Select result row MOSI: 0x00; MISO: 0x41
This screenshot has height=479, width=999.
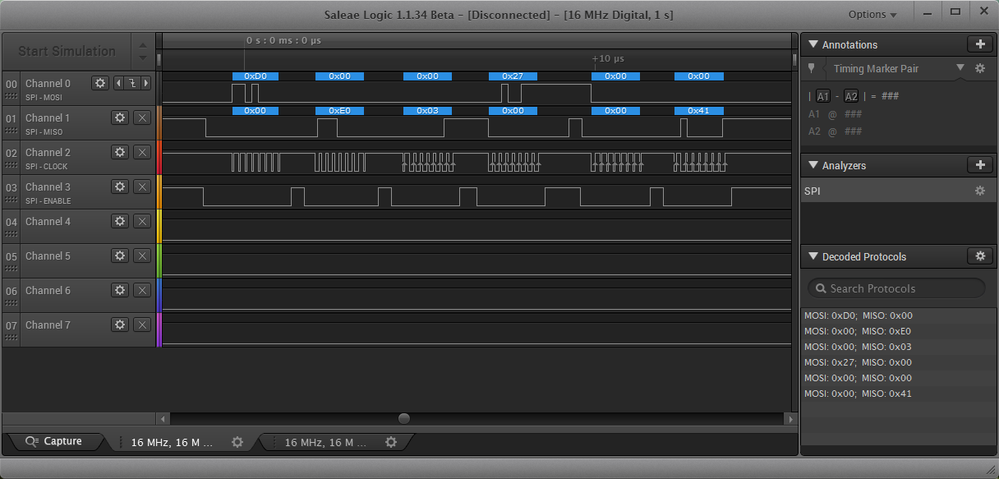(x=898, y=394)
